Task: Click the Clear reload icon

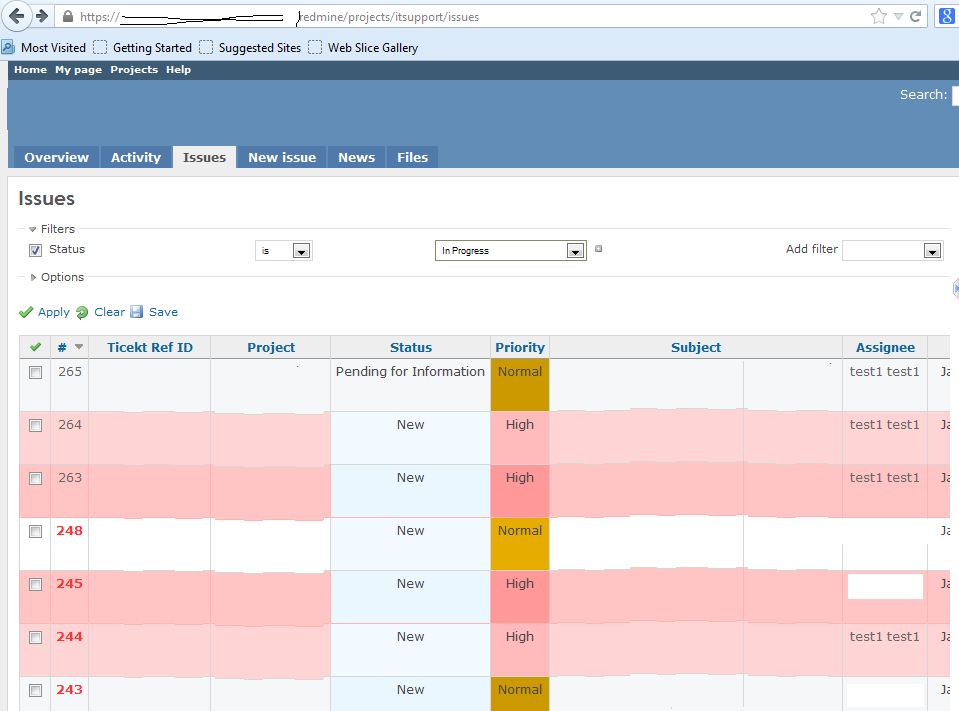Action: [82, 312]
